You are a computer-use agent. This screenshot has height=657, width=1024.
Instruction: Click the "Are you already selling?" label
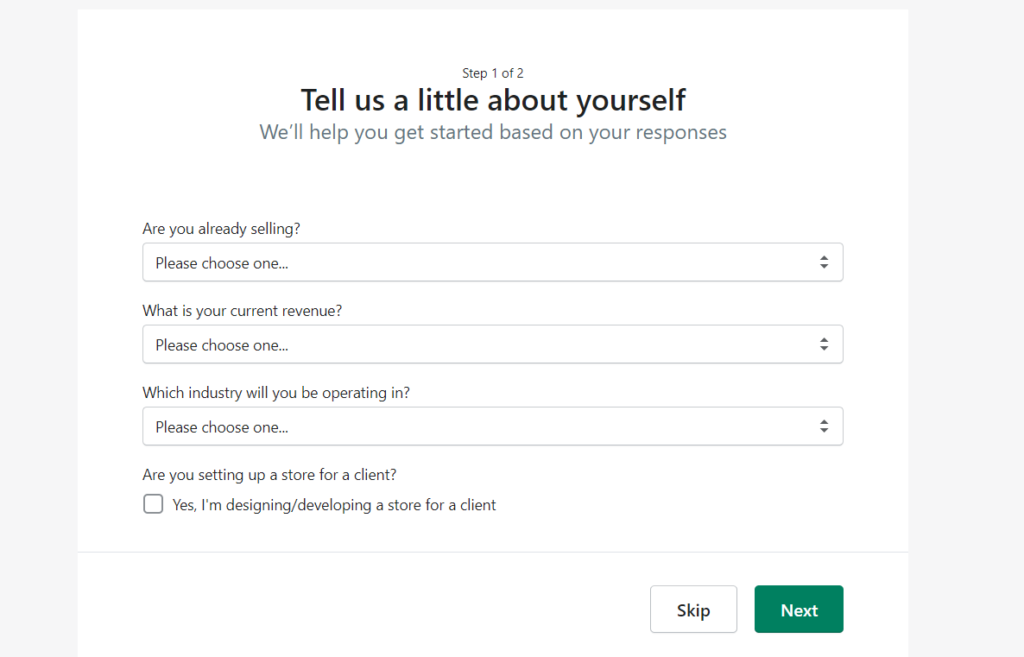tap(221, 229)
